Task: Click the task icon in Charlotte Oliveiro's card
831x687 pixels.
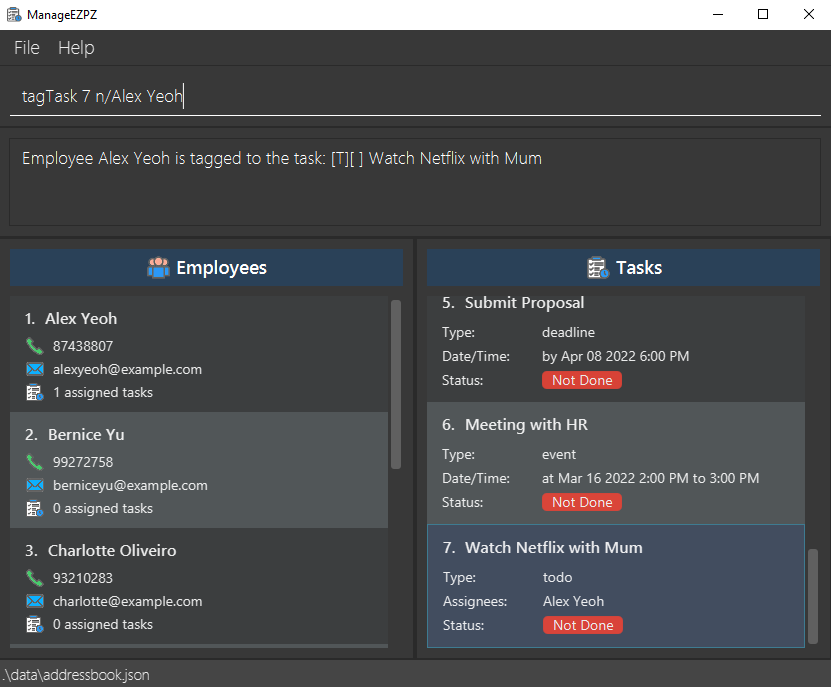Action: pyautogui.click(x=35, y=624)
